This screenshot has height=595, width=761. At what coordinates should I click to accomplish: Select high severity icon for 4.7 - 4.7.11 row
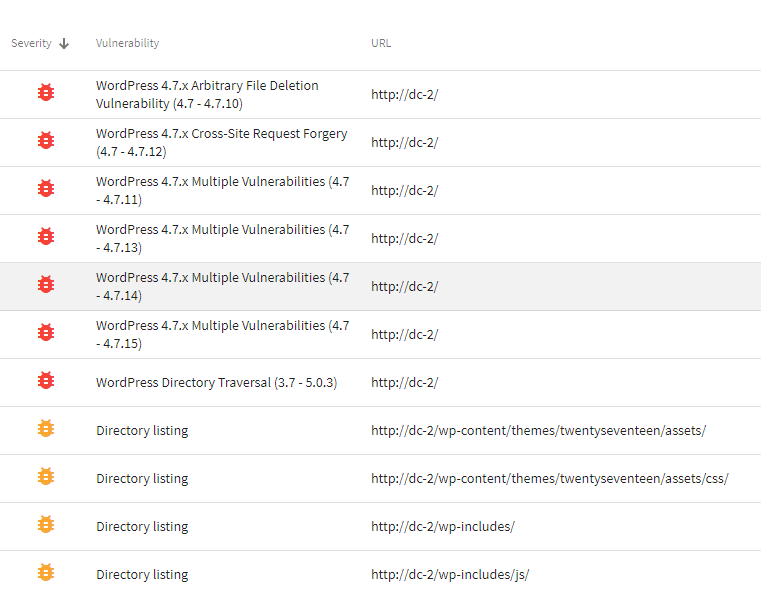click(x=45, y=188)
